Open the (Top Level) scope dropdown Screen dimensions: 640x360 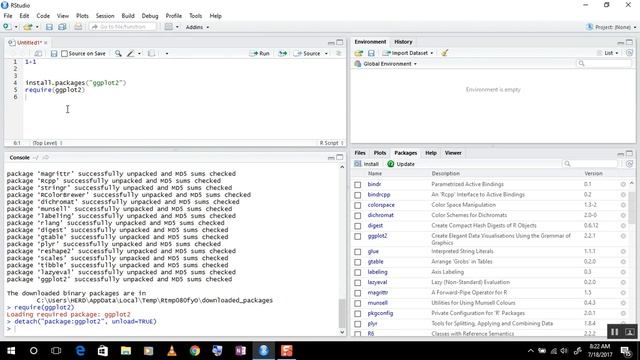(47, 143)
